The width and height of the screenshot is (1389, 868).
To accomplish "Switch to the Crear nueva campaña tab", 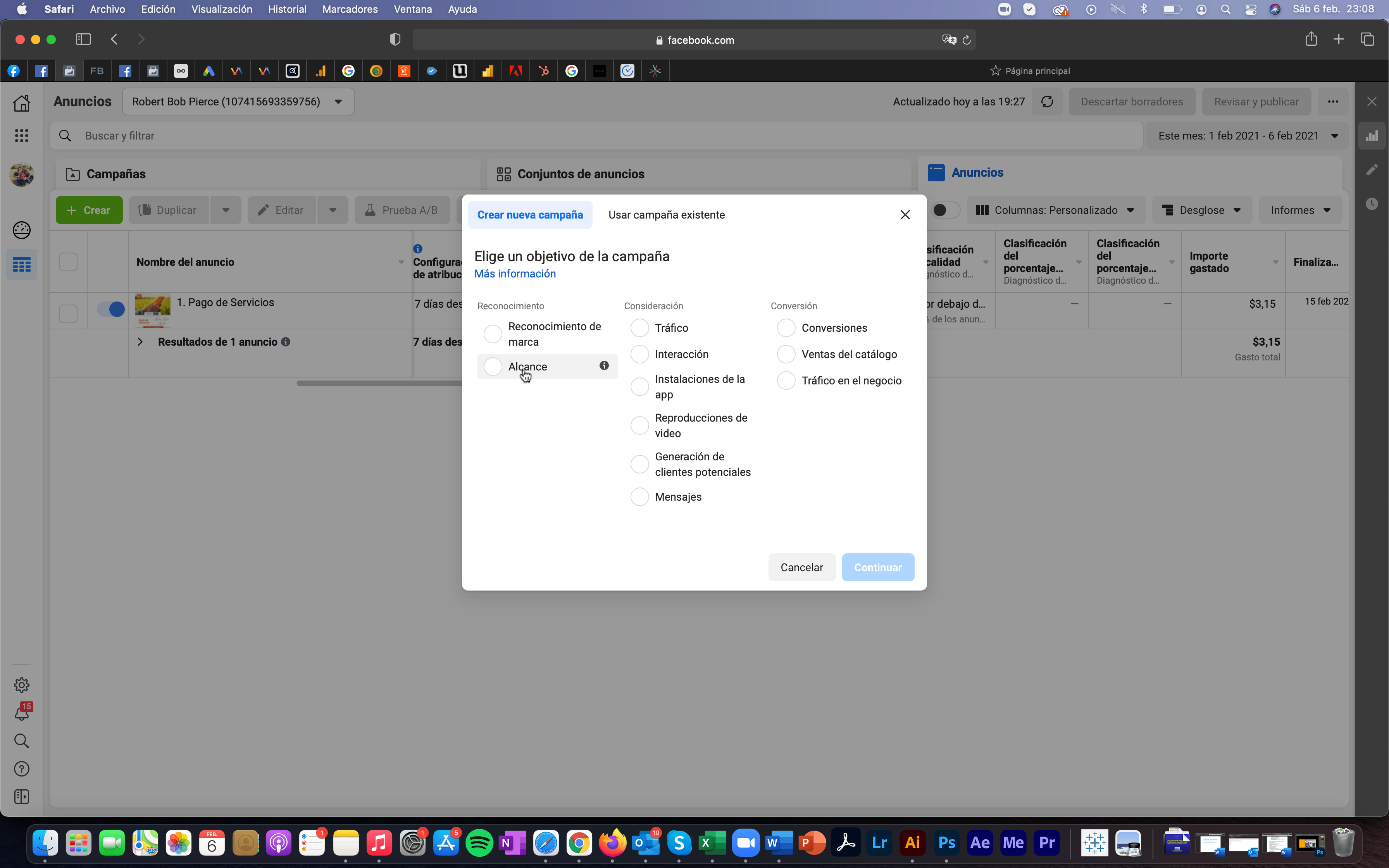I will 530,215.
